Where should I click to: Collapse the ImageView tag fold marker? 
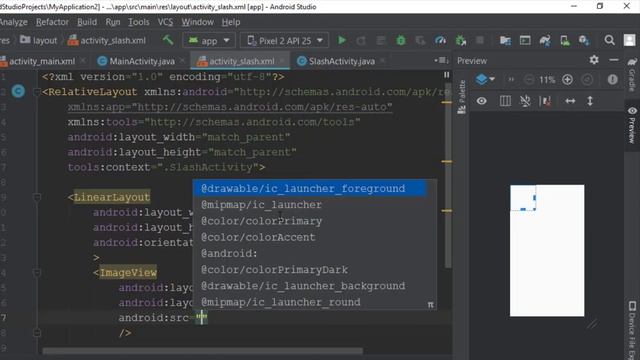coord(37,273)
